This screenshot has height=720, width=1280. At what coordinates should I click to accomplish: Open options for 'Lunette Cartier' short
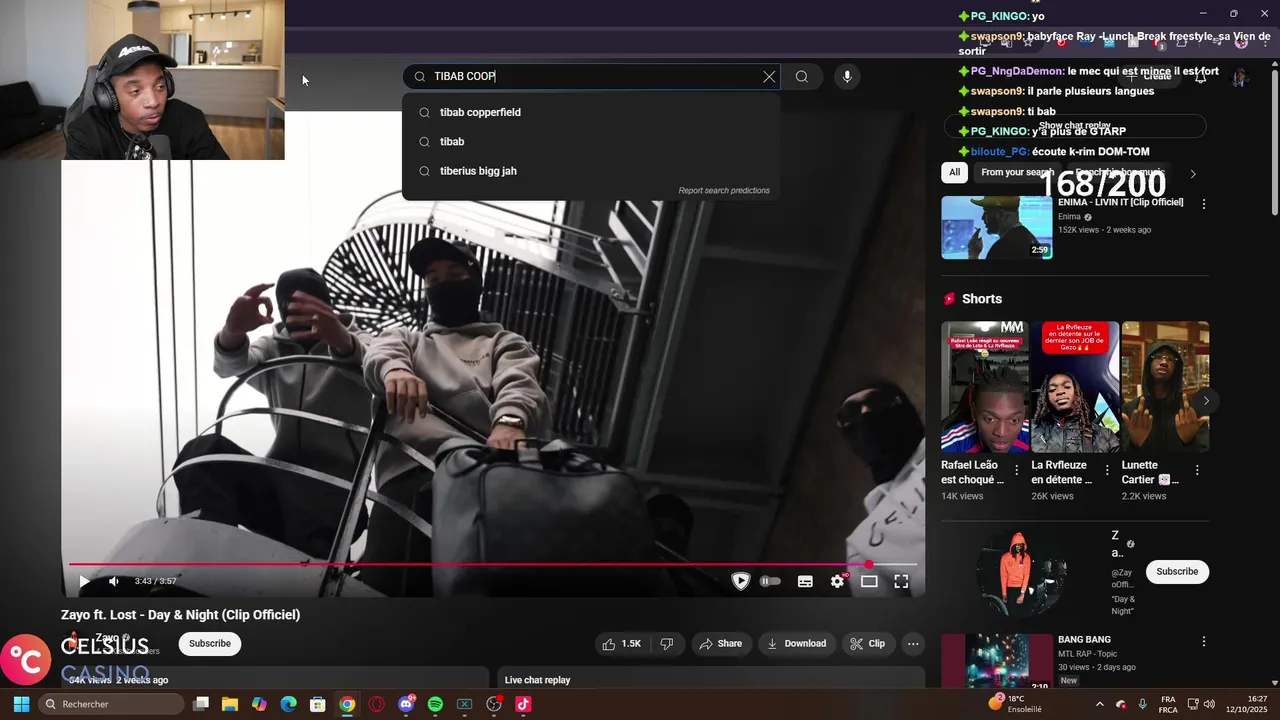1197,470
